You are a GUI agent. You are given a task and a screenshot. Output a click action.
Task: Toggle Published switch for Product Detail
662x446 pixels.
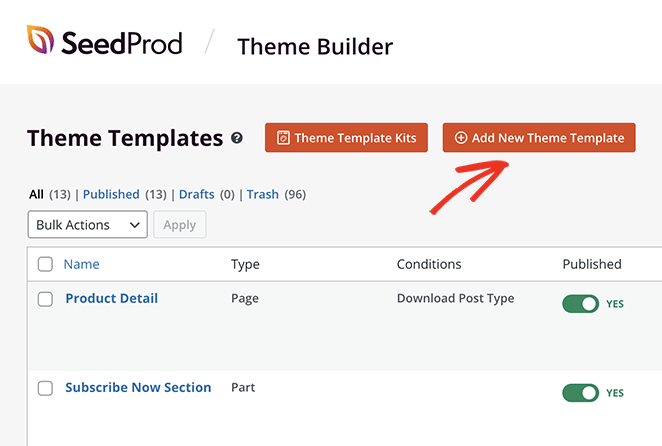580,303
